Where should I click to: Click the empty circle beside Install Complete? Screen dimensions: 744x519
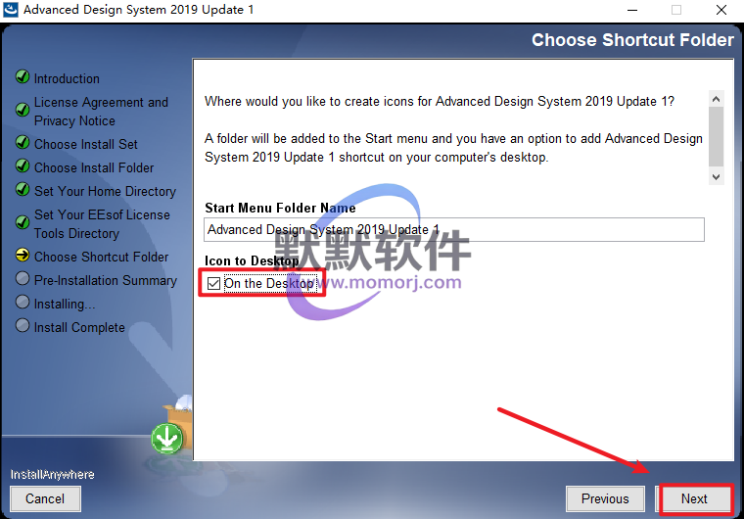click(x=22, y=325)
